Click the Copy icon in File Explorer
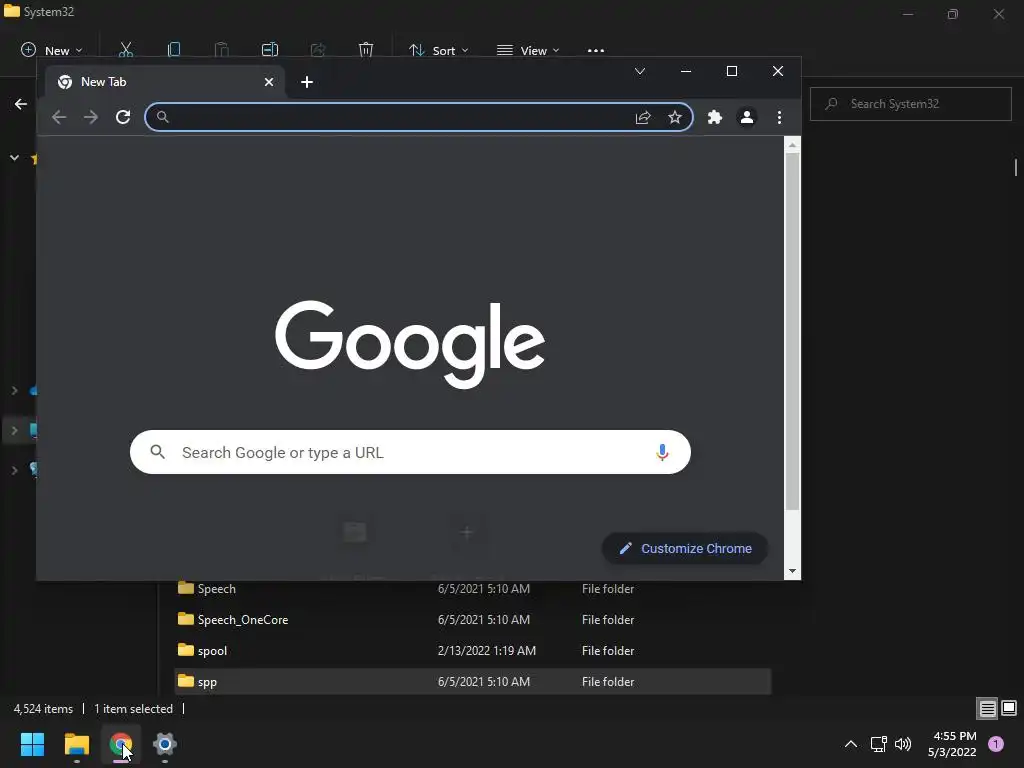This screenshot has height=768, width=1024. click(x=174, y=50)
